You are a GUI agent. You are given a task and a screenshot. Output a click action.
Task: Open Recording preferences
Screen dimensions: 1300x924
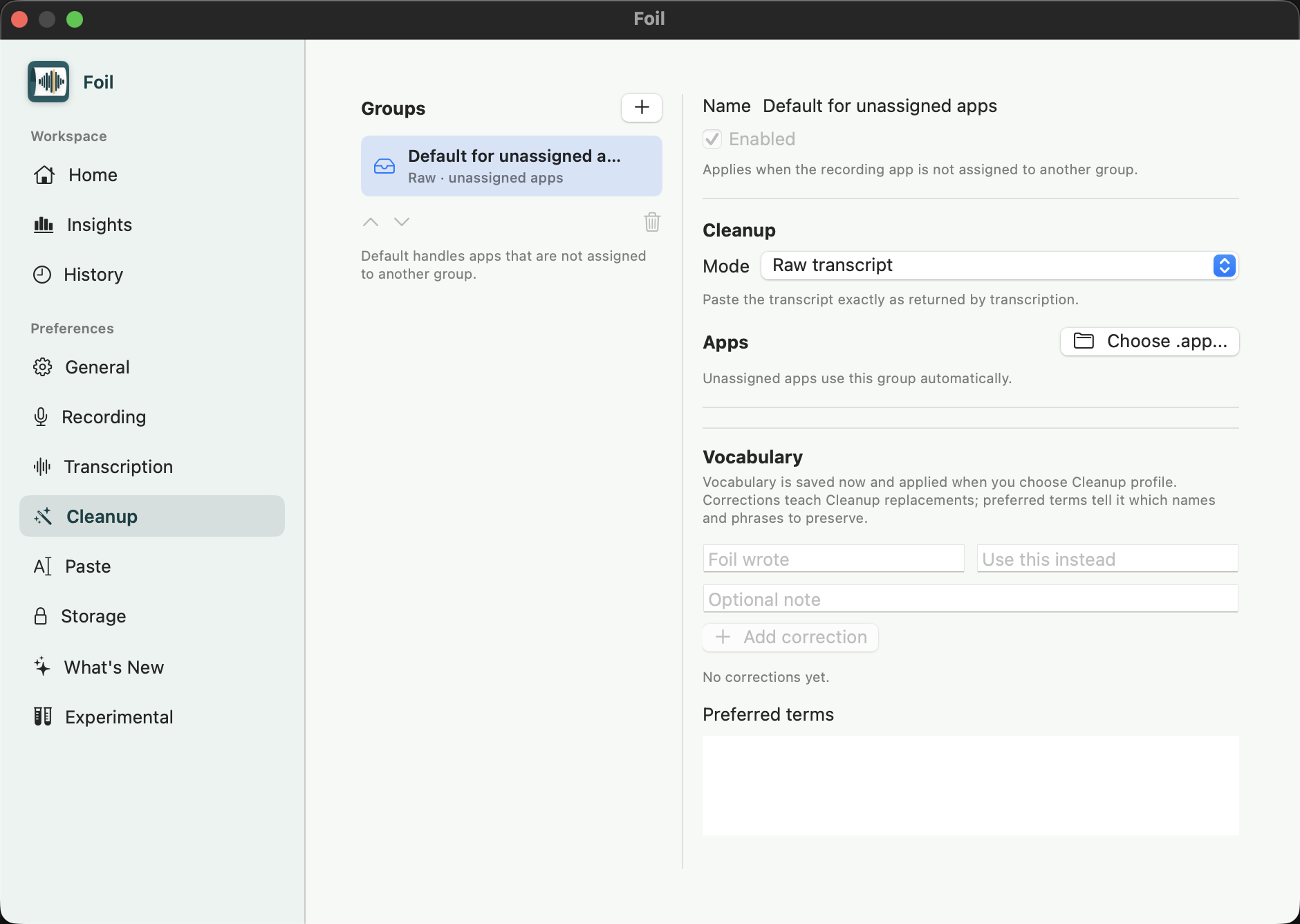click(x=152, y=417)
